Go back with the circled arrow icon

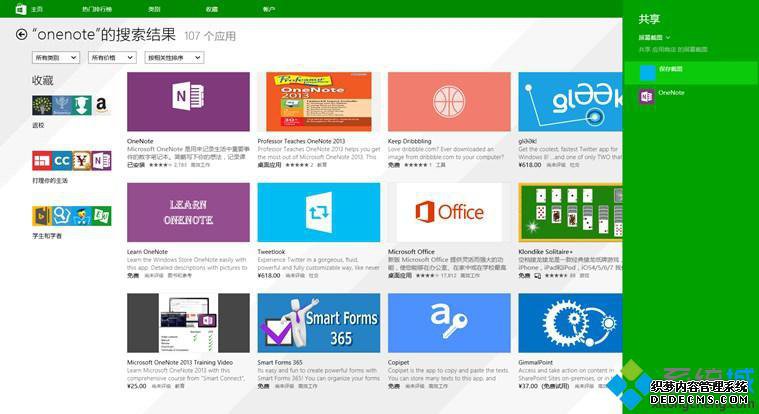pyautogui.click(x=21, y=34)
